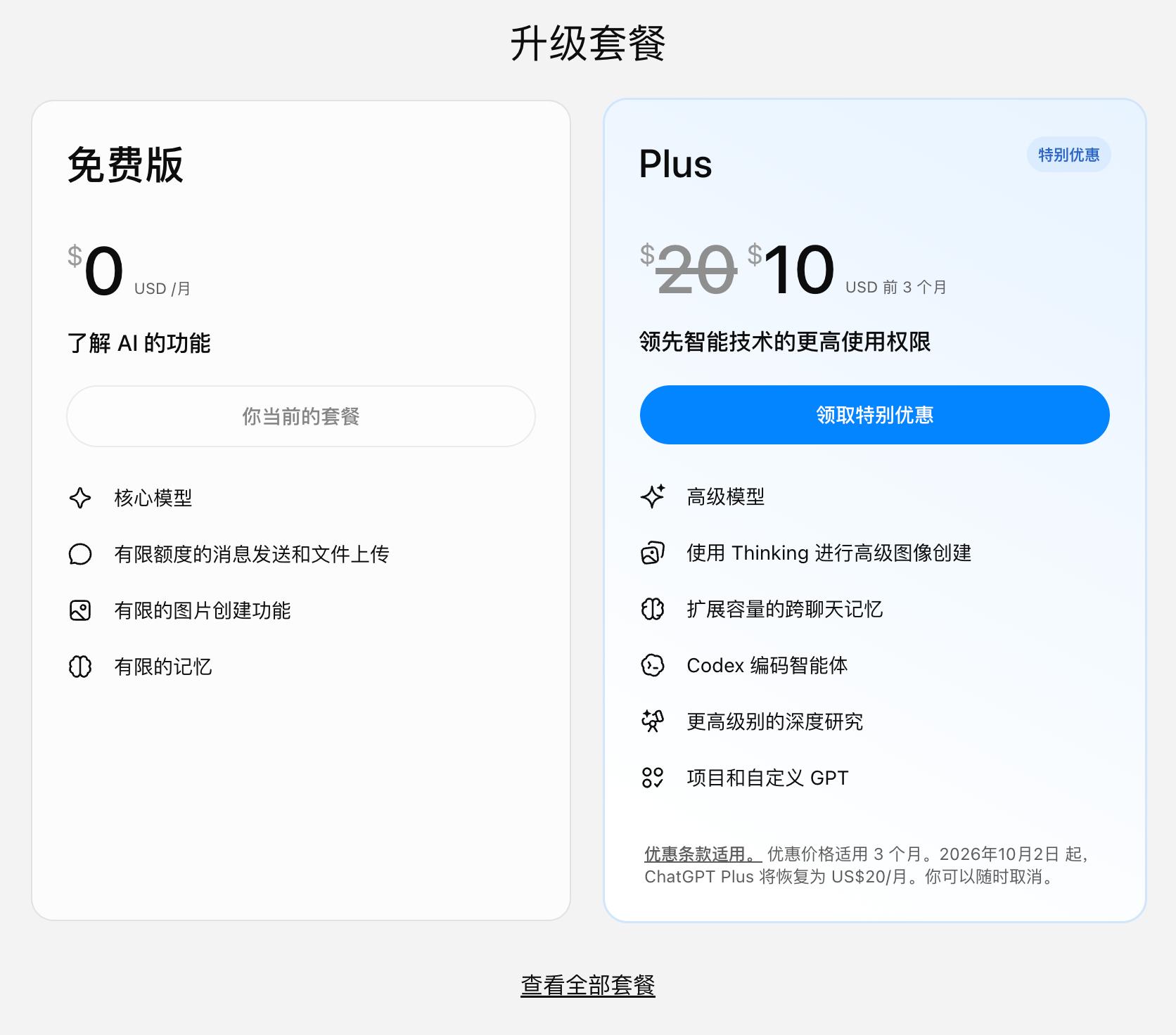Click the 免费版 plan title
The image size is (1176, 1035).
point(125,165)
